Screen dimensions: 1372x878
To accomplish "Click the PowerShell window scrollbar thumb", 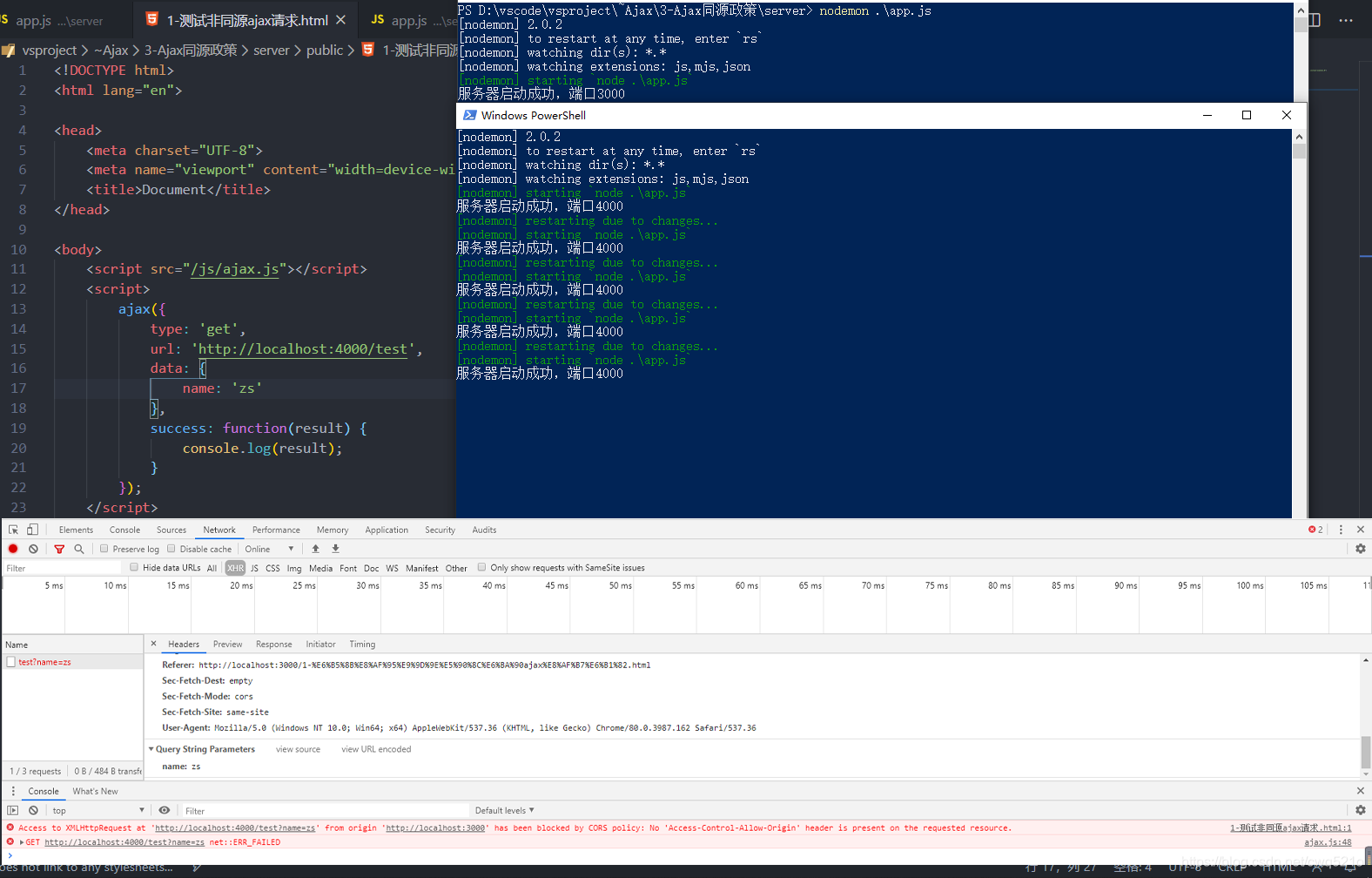I will click(x=1299, y=152).
